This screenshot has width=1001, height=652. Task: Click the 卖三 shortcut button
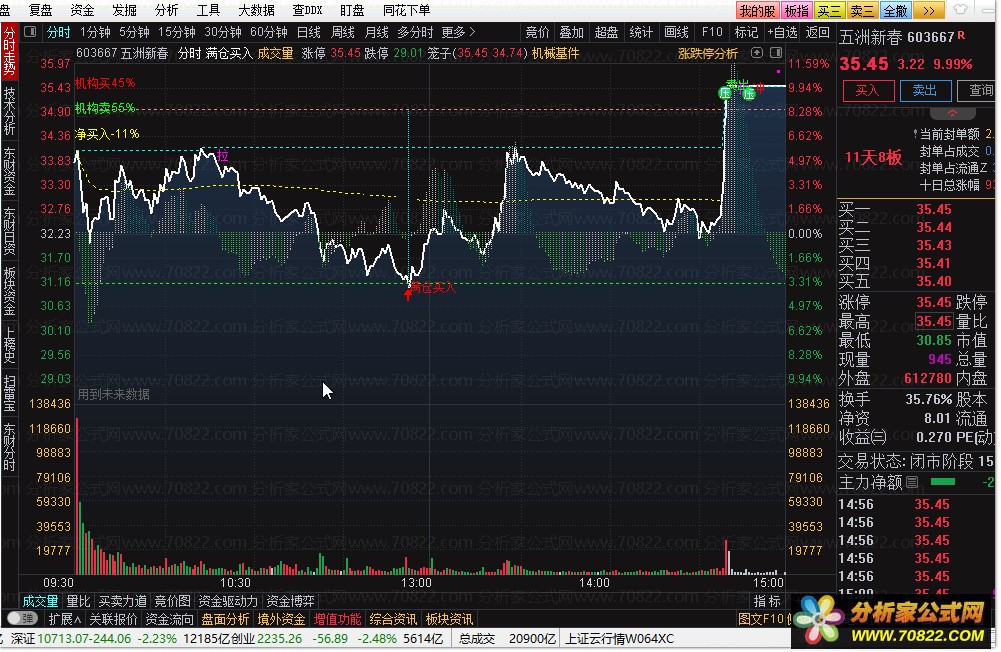(862, 11)
